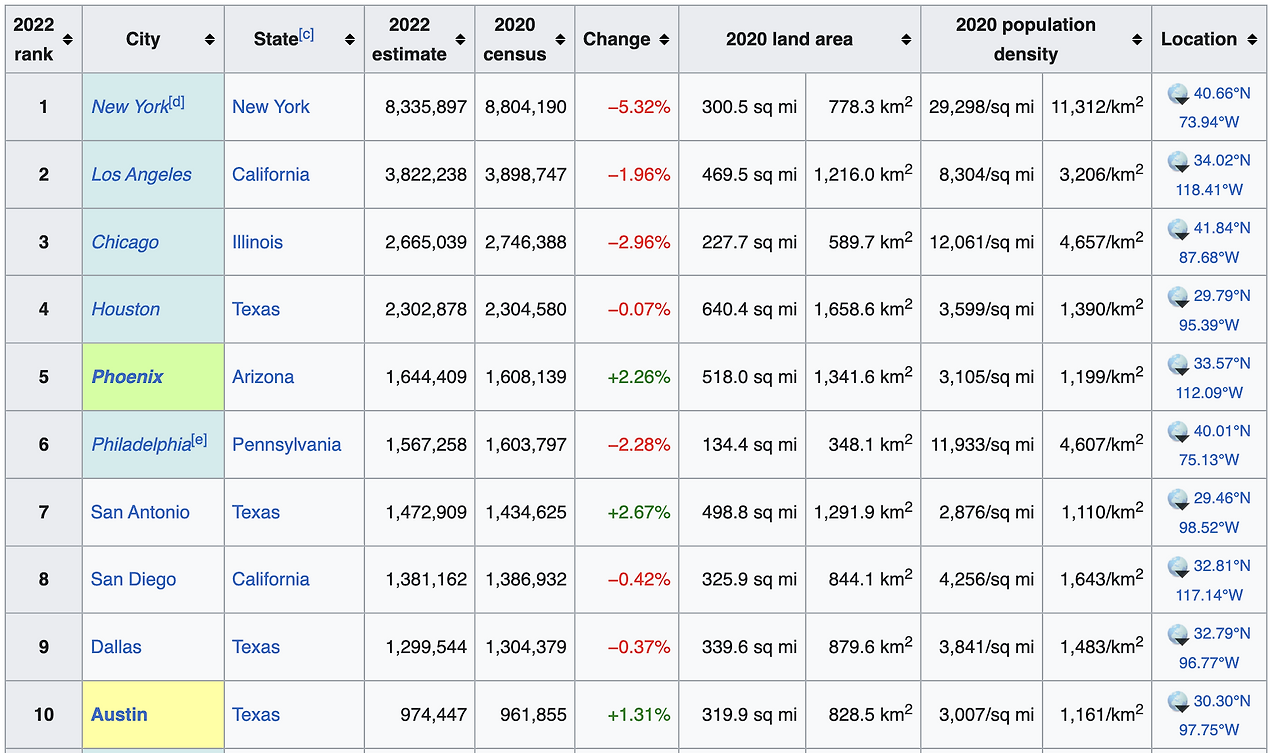Open the Arizona state link
The image size is (1280, 753).
click(263, 377)
